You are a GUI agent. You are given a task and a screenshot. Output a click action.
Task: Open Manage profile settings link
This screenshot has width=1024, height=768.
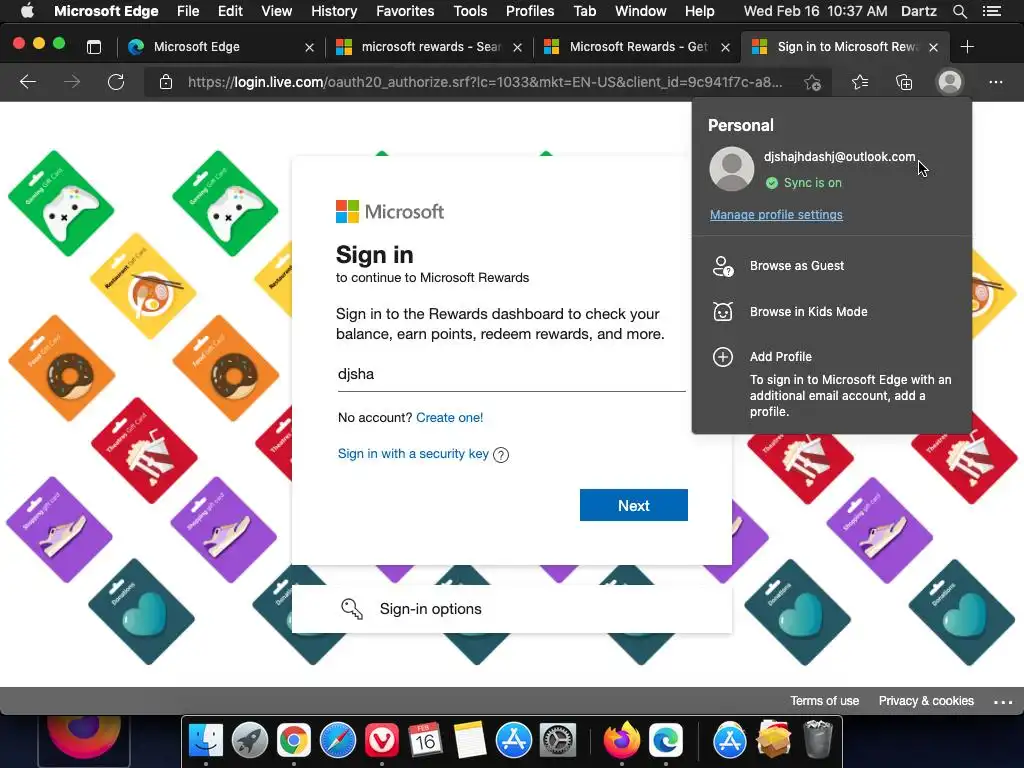point(776,215)
